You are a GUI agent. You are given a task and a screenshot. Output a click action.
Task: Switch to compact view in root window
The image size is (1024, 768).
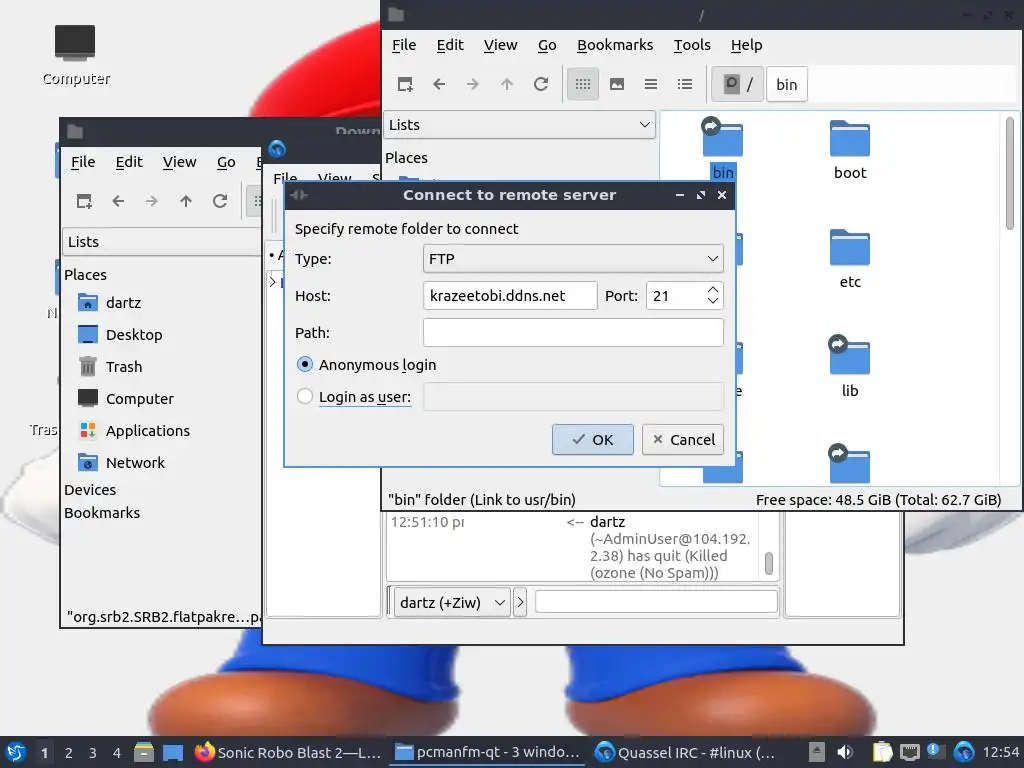650,84
